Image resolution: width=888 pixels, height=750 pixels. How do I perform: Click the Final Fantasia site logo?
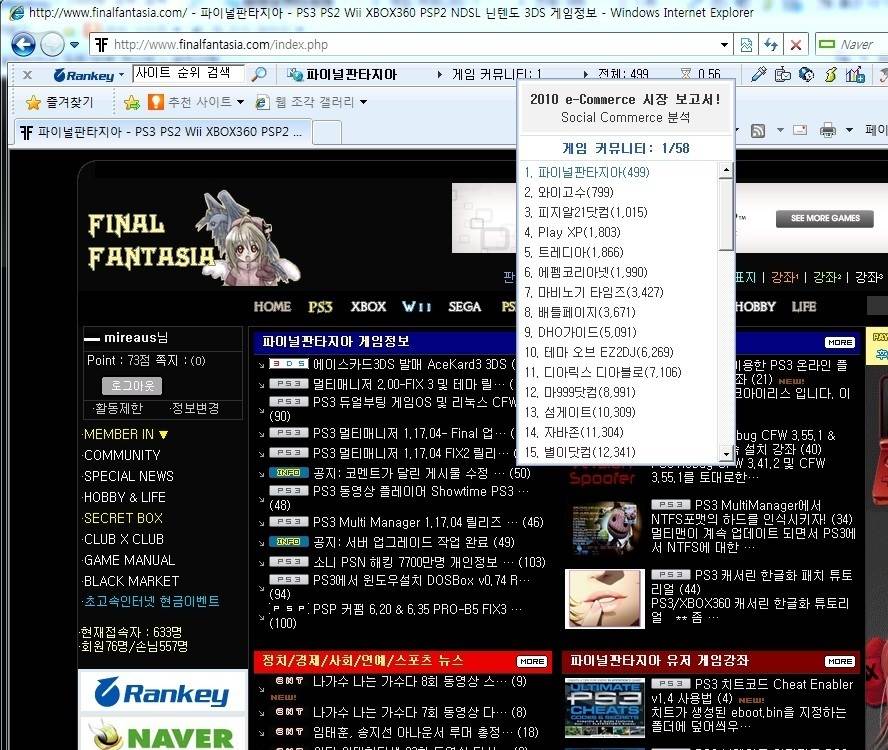pos(194,240)
